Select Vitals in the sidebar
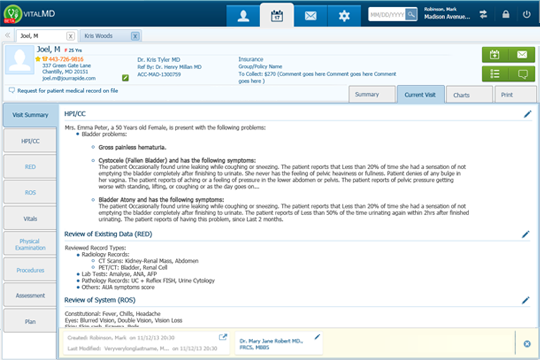This screenshot has width=540, height=360. [30, 218]
